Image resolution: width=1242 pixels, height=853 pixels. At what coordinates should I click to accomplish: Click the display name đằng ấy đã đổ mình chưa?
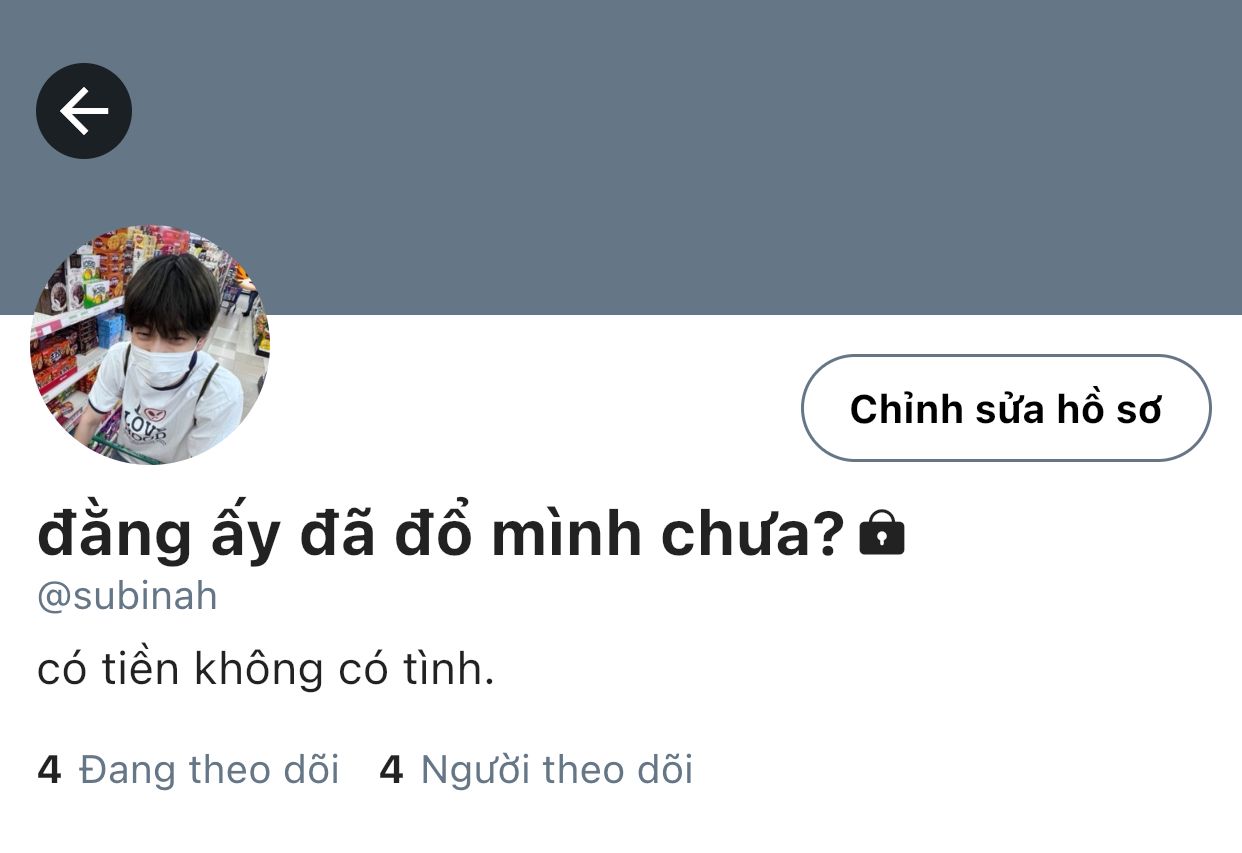click(x=441, y=535)
